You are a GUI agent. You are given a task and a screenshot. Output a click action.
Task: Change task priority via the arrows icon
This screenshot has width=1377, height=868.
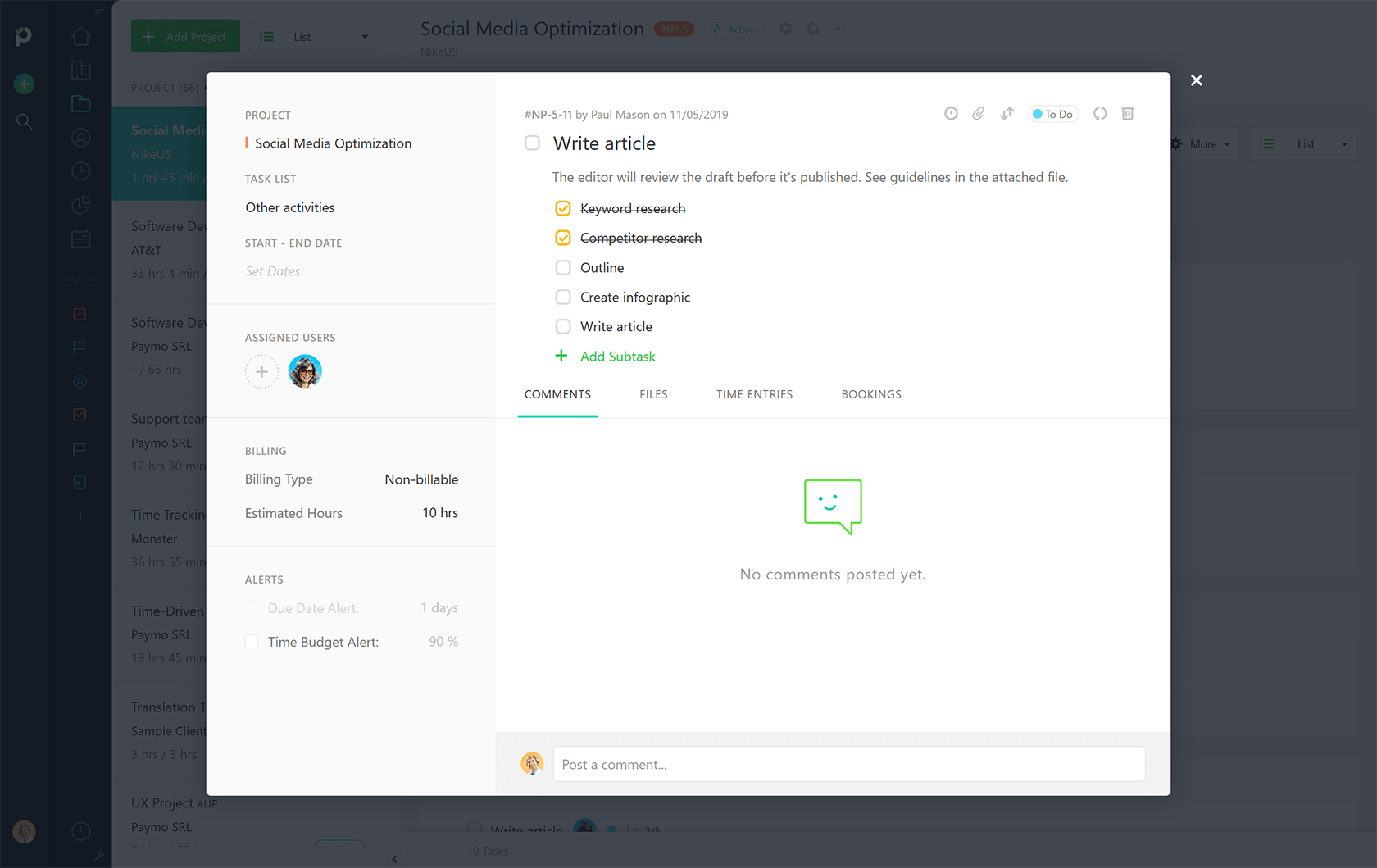(x=1007, y=113)
